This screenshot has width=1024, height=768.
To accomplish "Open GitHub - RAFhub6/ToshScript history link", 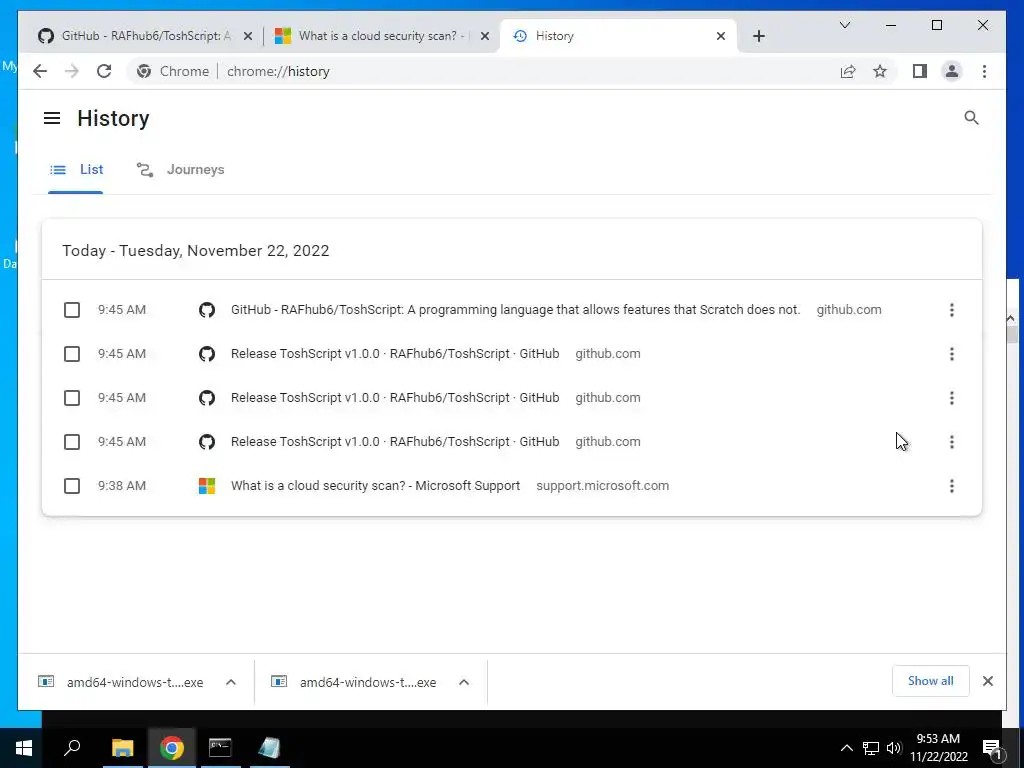I will [515, 310].
